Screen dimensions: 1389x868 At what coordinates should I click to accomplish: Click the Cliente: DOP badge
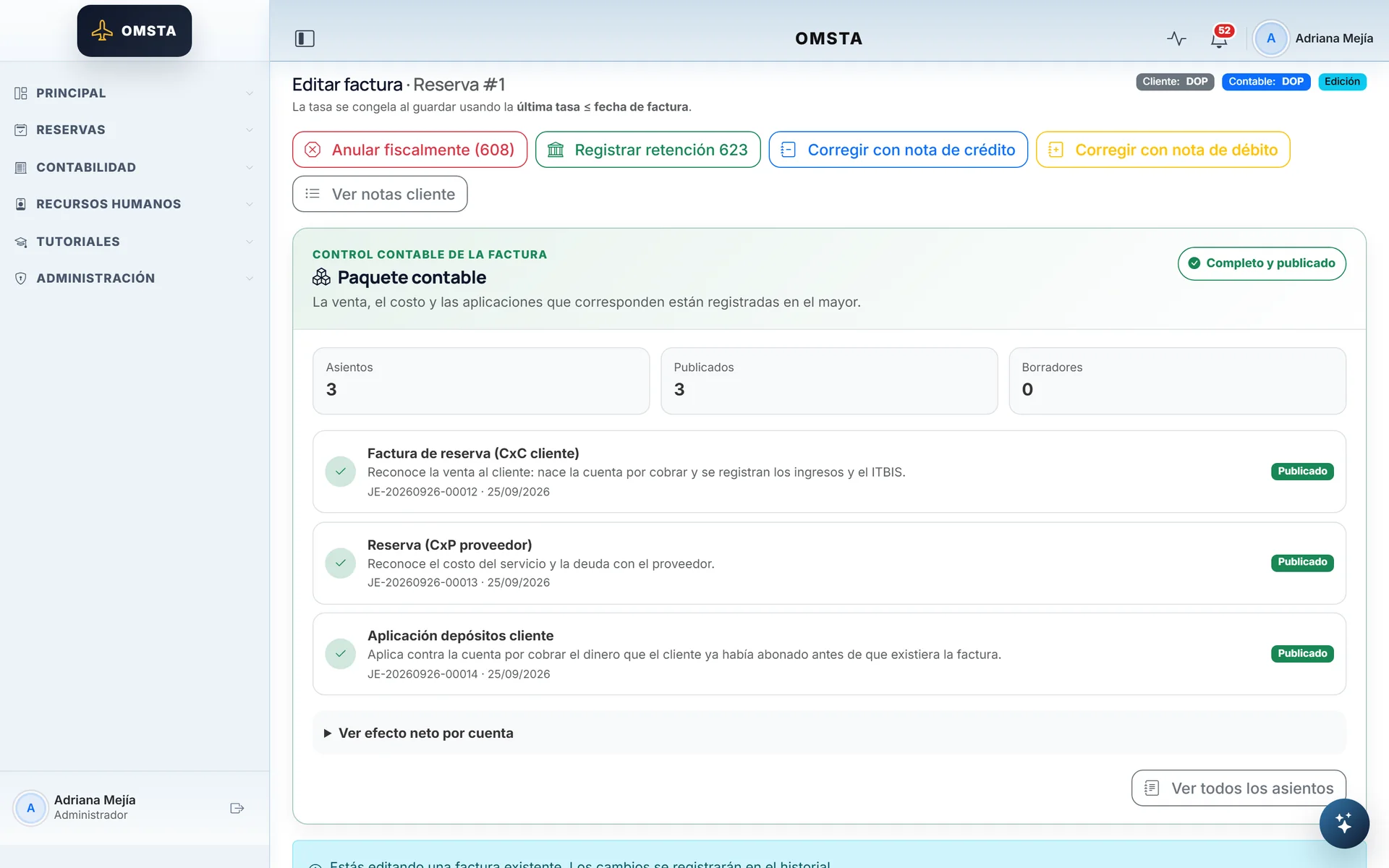point(1175,82)
